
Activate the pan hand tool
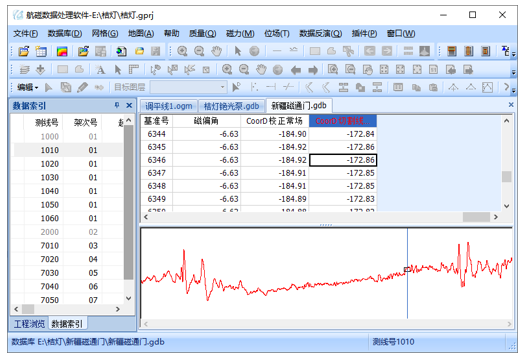[x=217, y=51]
